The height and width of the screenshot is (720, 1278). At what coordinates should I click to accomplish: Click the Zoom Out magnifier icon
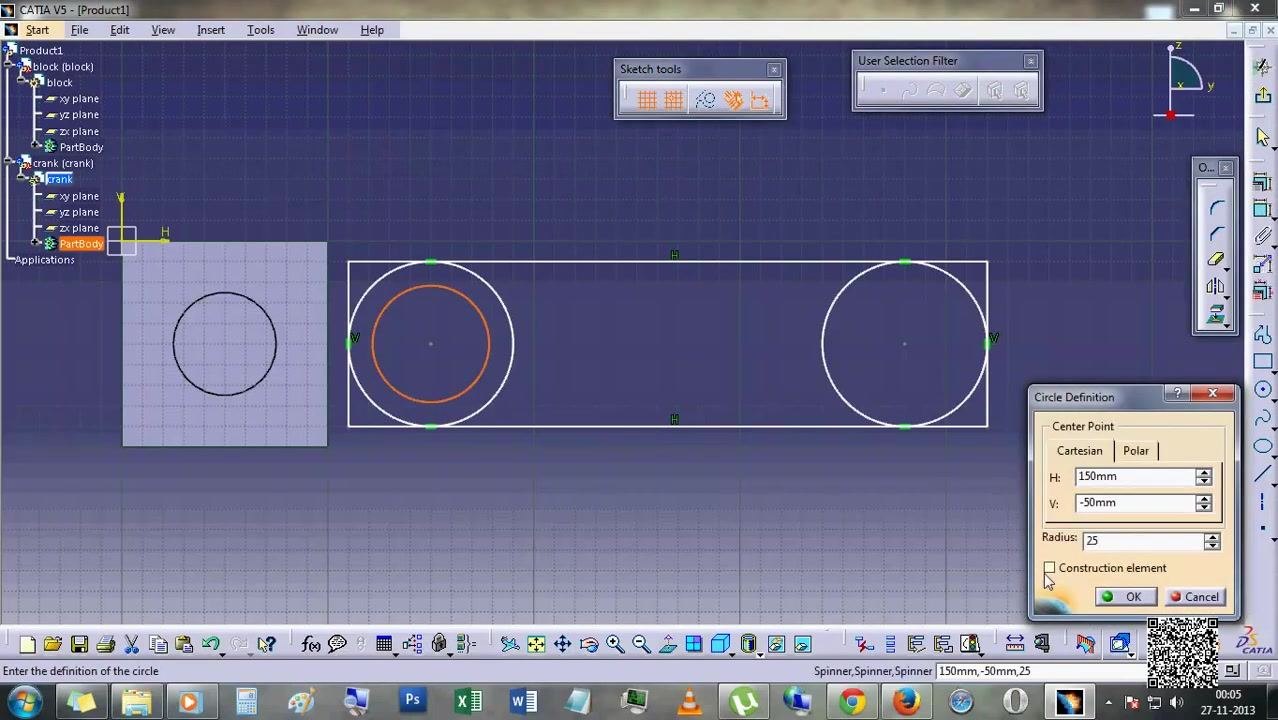click(x=641, y=645)
